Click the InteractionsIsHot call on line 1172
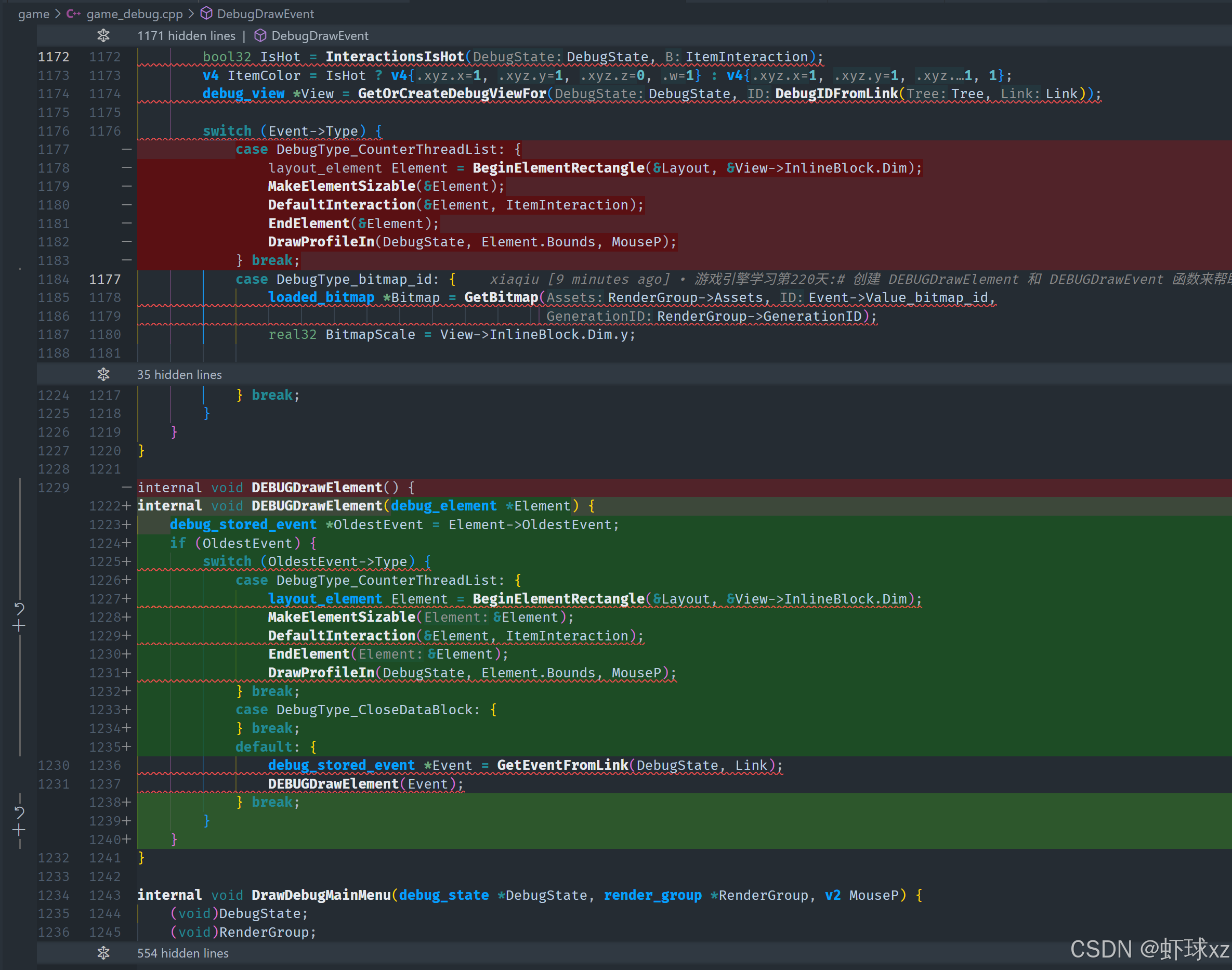Image resolution: width=1232 pixels, height=970 pixels. [x=394, y=57]
